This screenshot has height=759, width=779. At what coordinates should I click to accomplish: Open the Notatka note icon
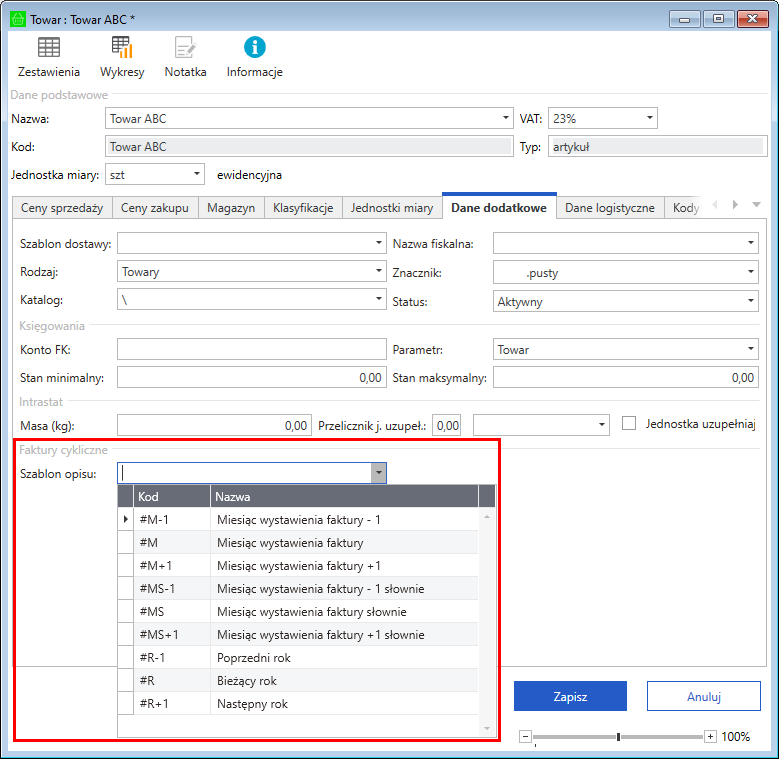(185, 47)
